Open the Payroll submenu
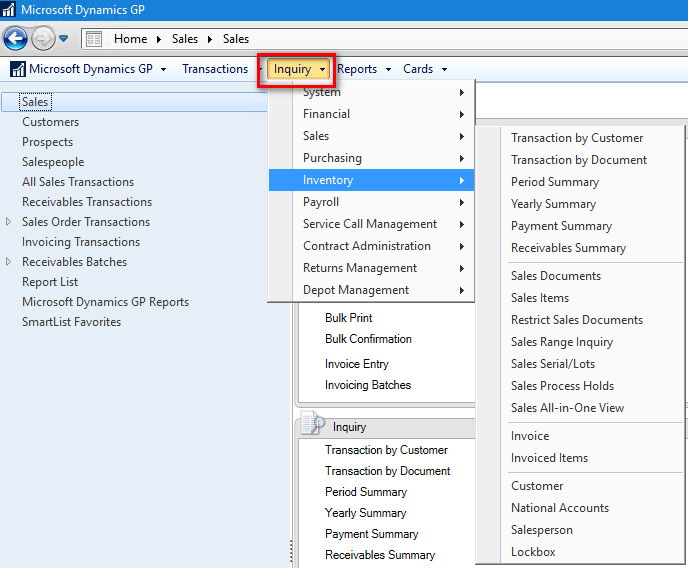Screen dimensions: 688x568 pyautogui.click(x=372, y=202)
